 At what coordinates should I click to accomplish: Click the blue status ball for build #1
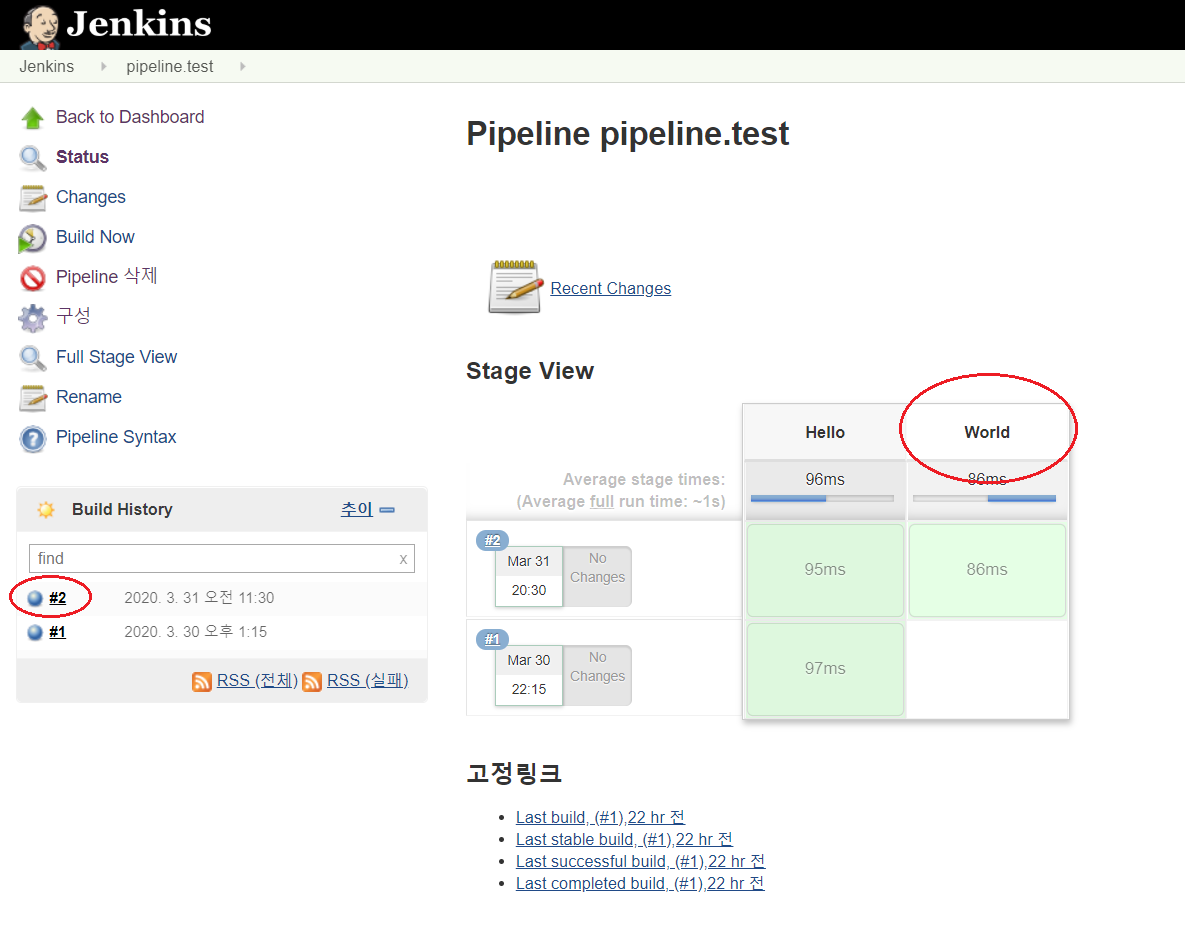pyautogui.click(x=35, y=632)
